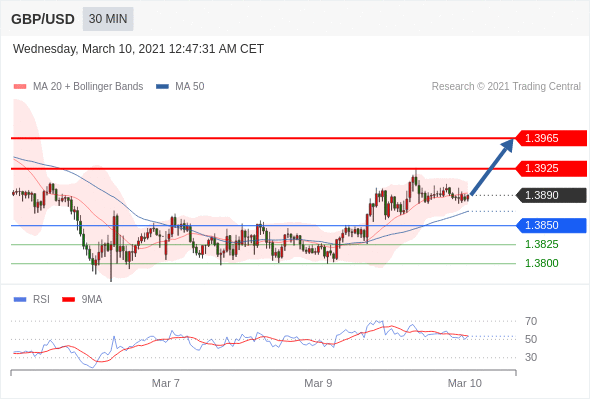Click the Mar 9 date axis label
This screenshot has height=400, width=590.
[318, 383]
